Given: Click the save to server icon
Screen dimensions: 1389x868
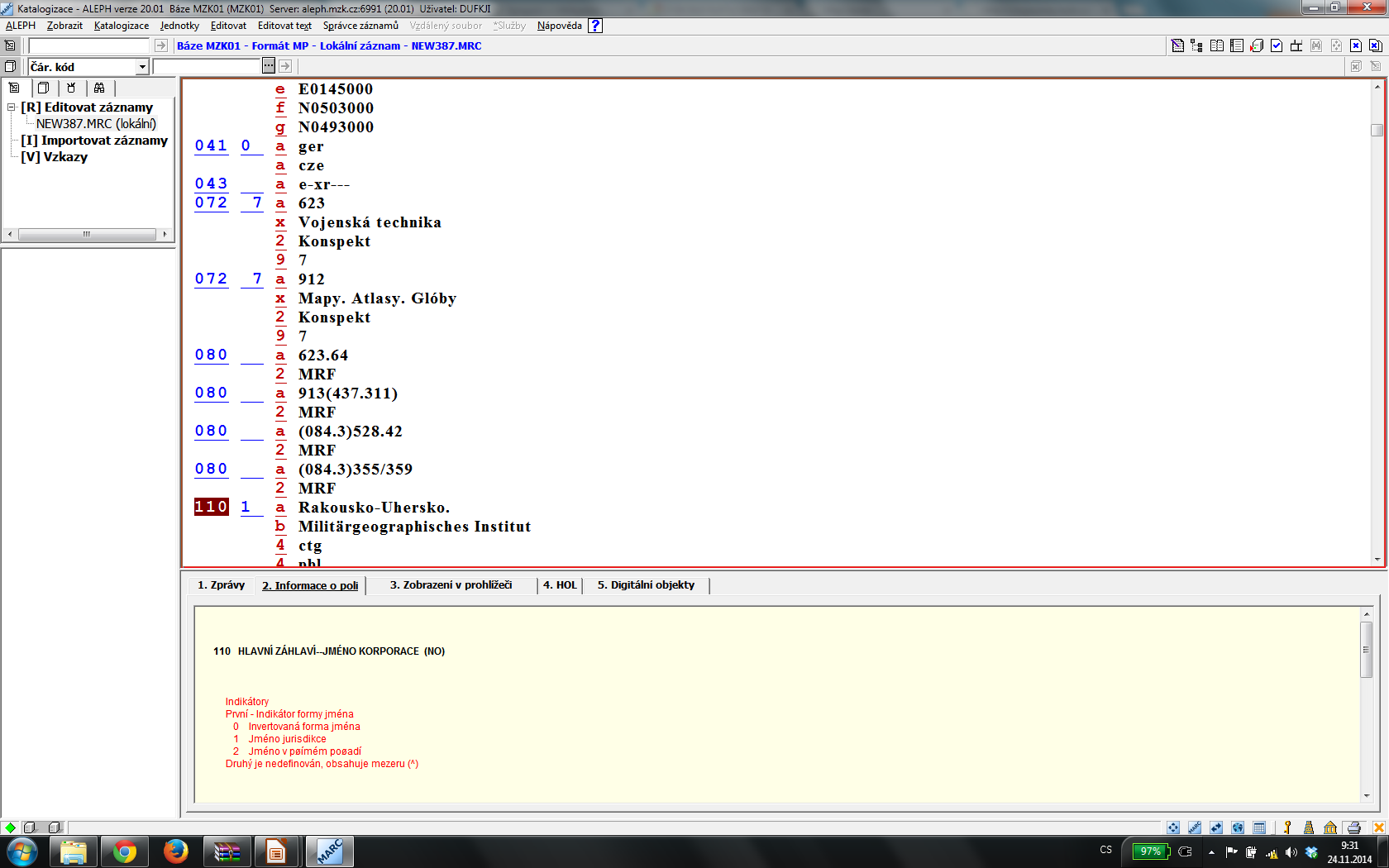Looking at the screenshot, I should click(x=1257, y=45).
